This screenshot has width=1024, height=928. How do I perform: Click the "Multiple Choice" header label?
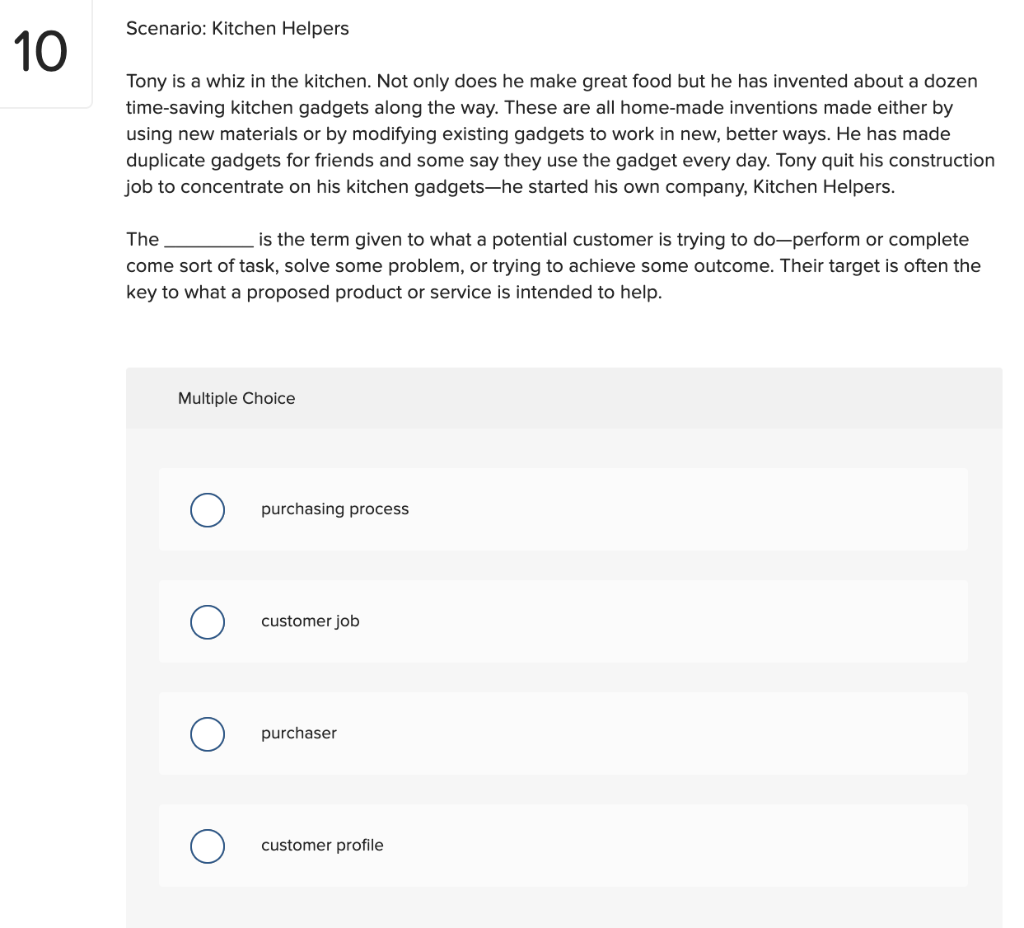click(236, 398)
